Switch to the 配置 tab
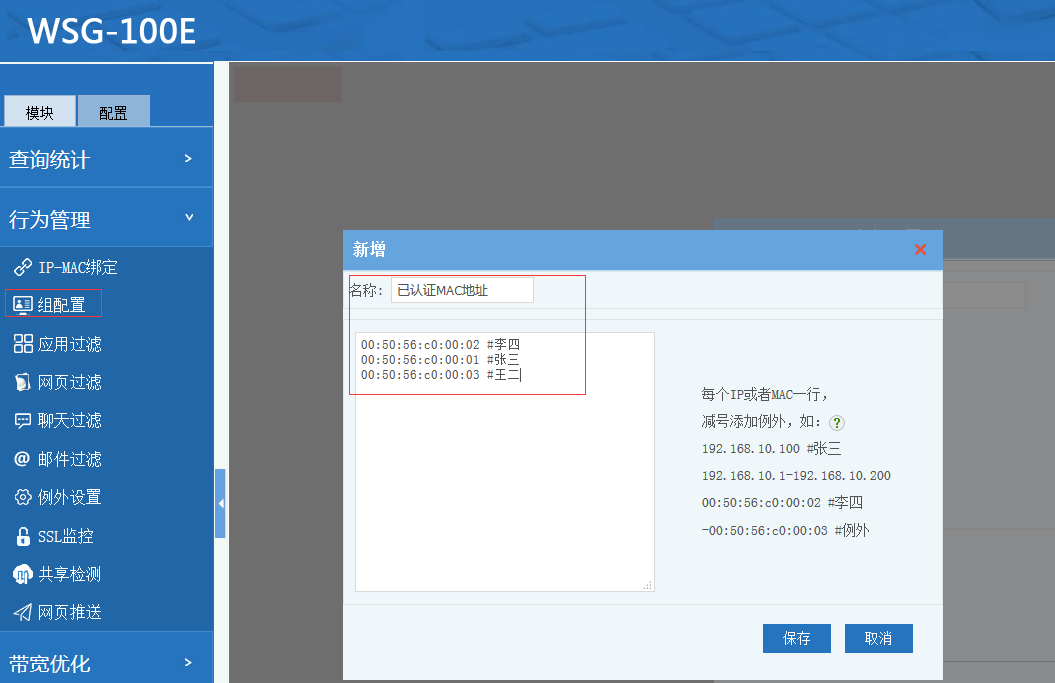The height and width of the screenshot is (683, 1055). 113,112
